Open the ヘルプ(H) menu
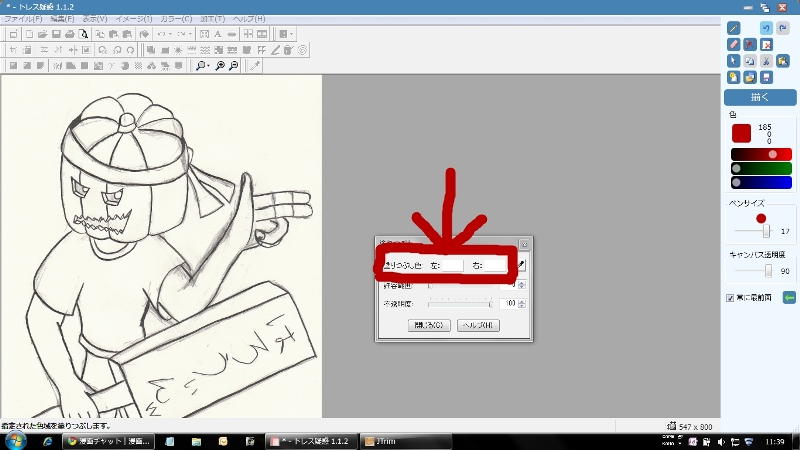The height and width of the screenshot is (450, 800). pyautogui.click(x=249, y=19)
